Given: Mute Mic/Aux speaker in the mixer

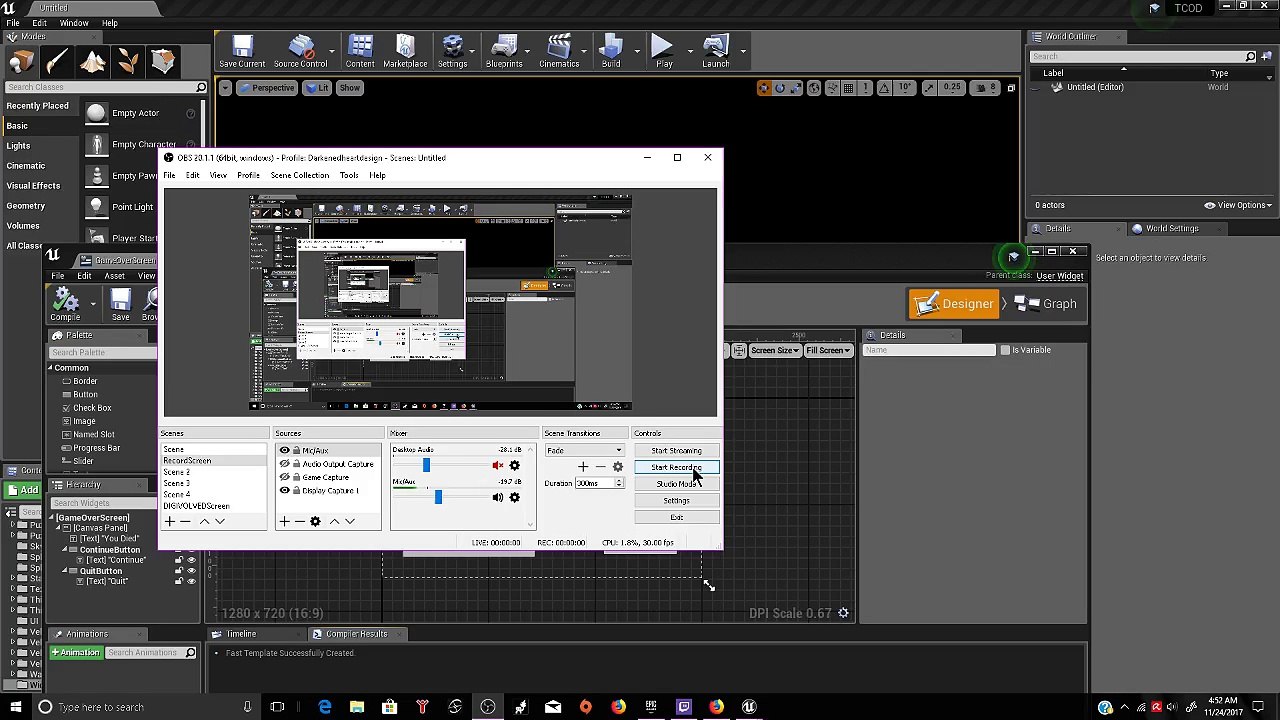Looking at the screenshot, I should pyautogui.click(x=498, y=497).
